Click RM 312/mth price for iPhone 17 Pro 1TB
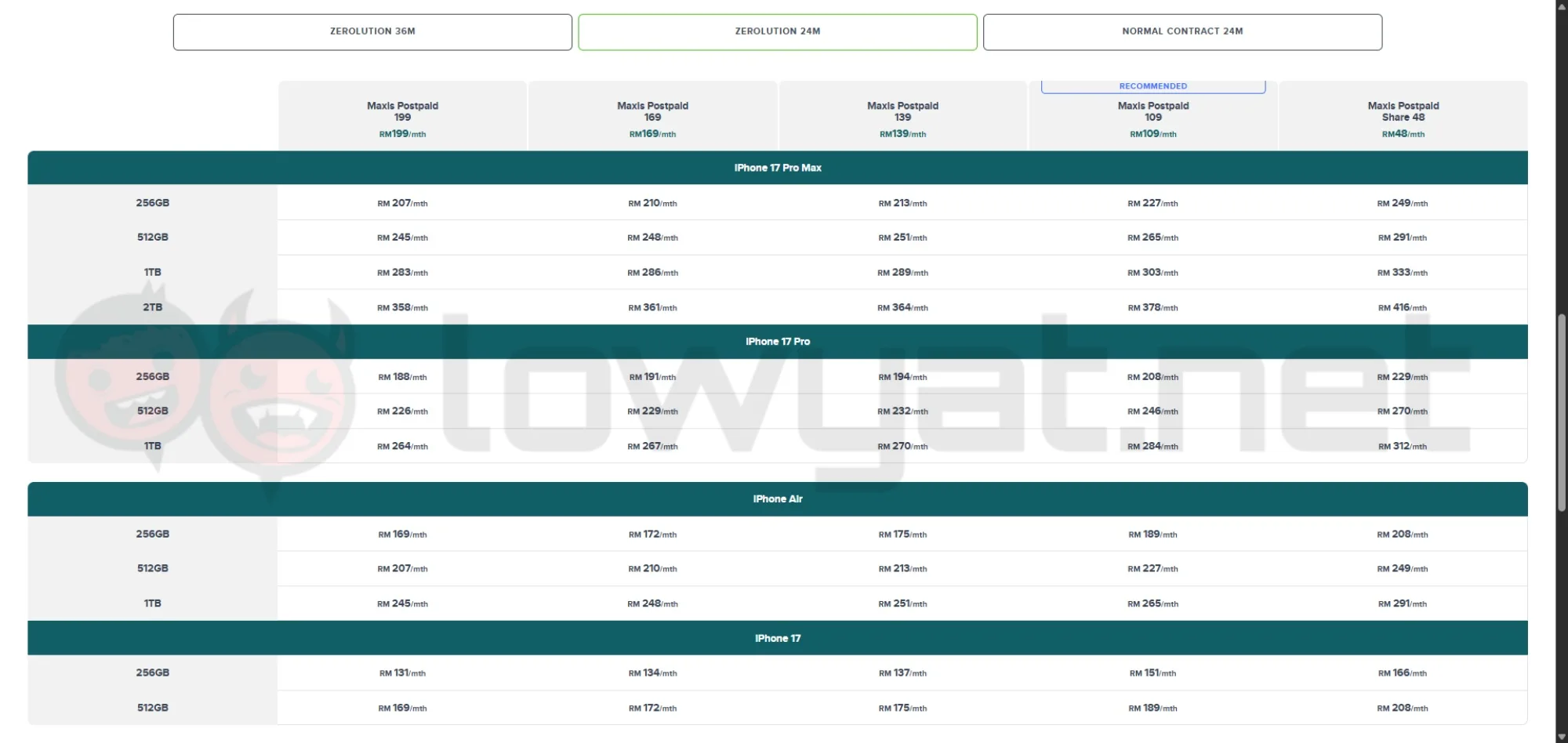 [x=1403, y=446]
